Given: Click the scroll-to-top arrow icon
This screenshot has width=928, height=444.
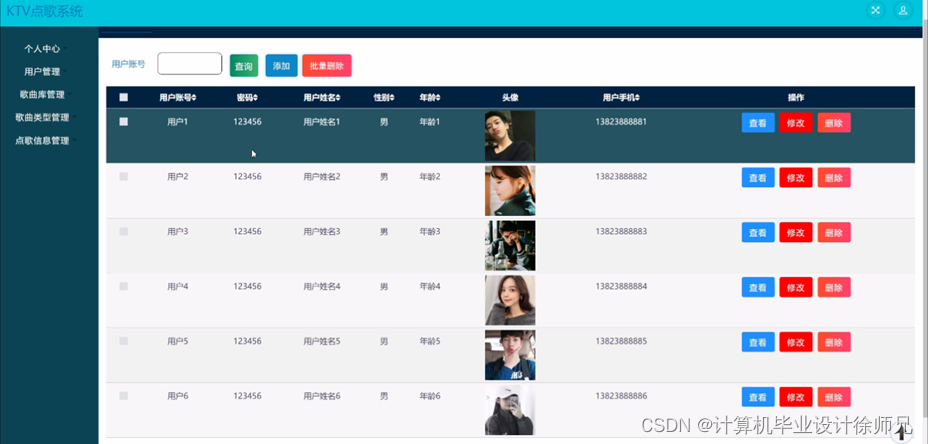Looking at the screenshot, I should click(x=901, y=432).
